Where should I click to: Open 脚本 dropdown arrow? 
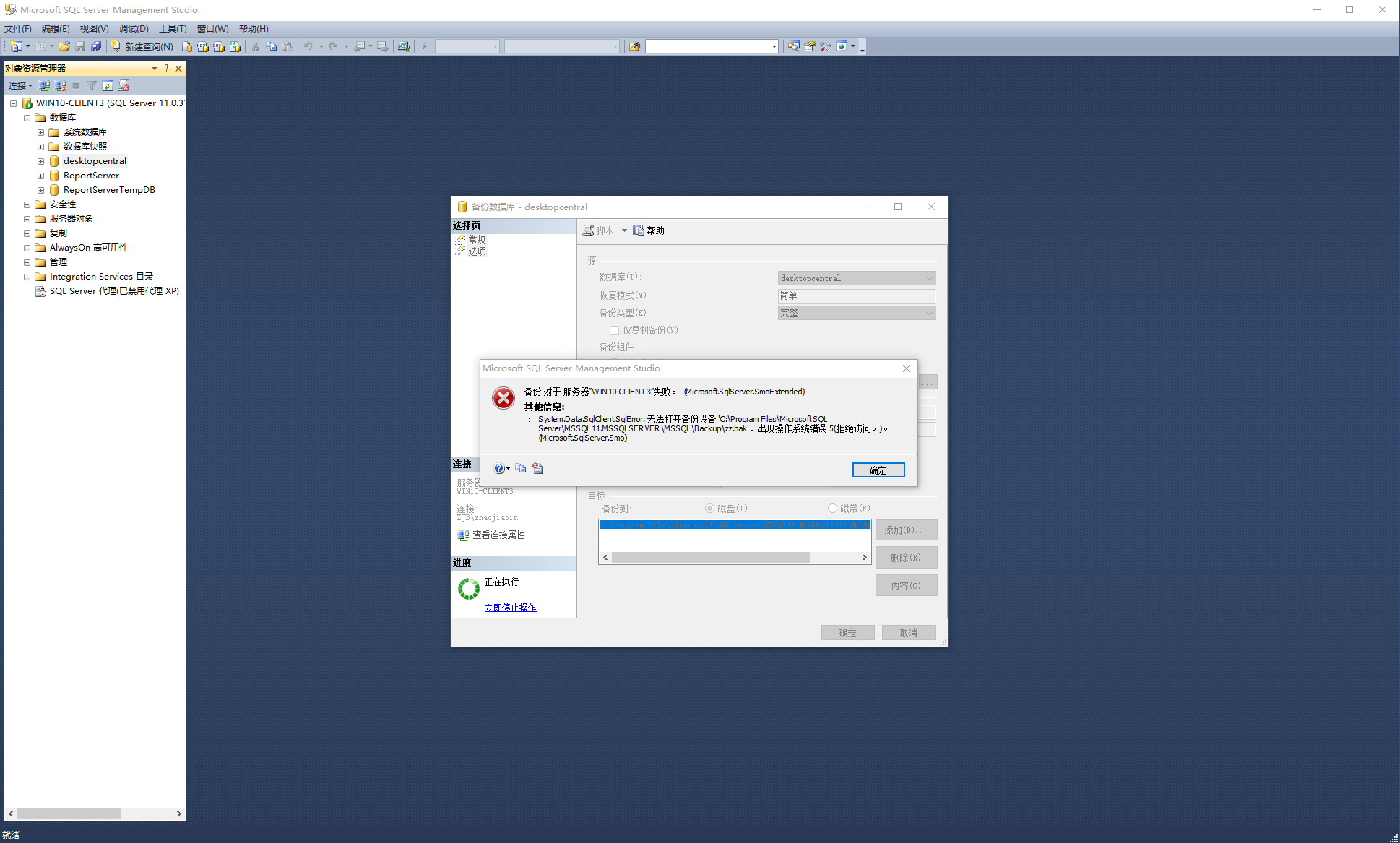[x=624, y=230]
